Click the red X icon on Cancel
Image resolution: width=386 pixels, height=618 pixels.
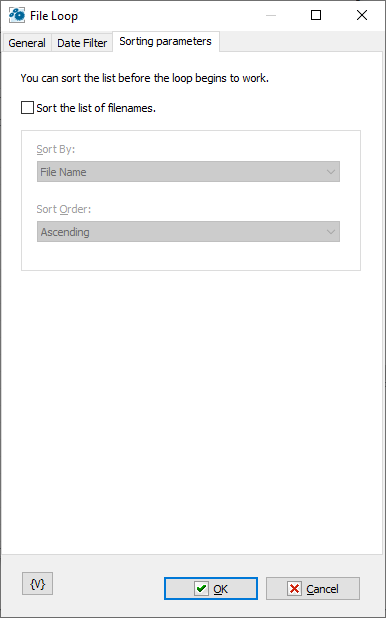[294, 589]
